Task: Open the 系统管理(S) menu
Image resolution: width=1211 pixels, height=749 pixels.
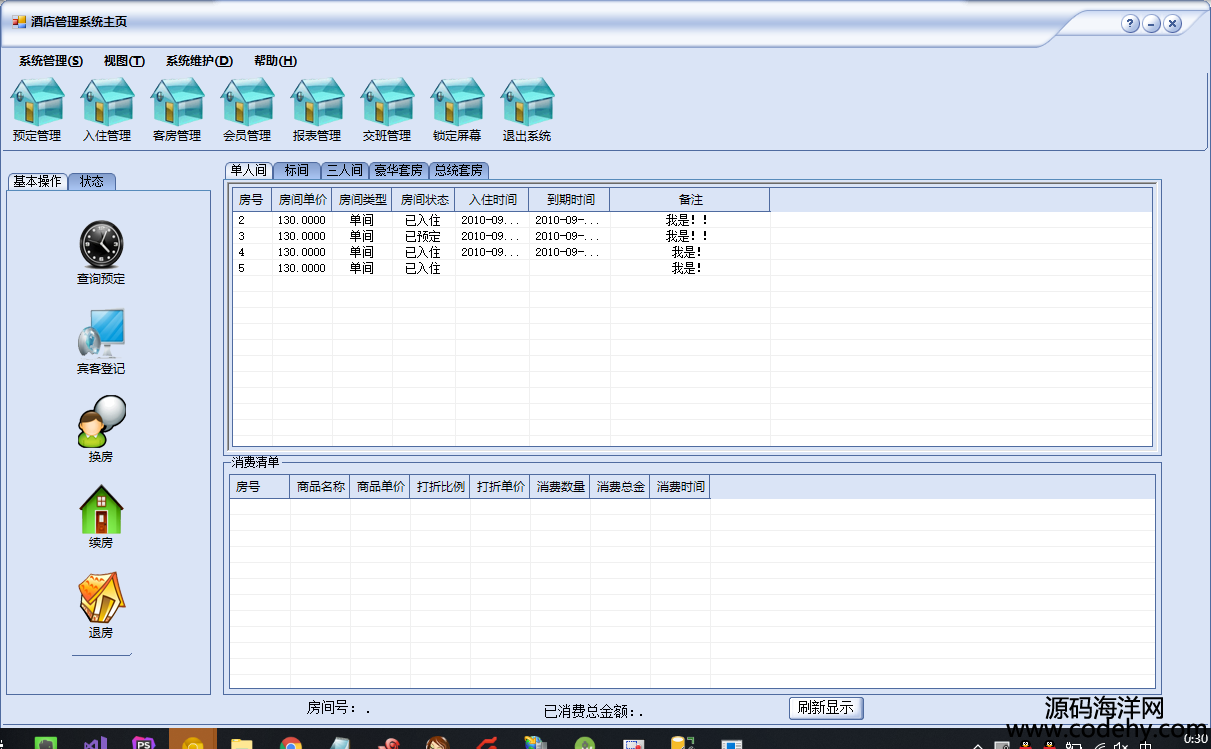Action: pos(51,61)
